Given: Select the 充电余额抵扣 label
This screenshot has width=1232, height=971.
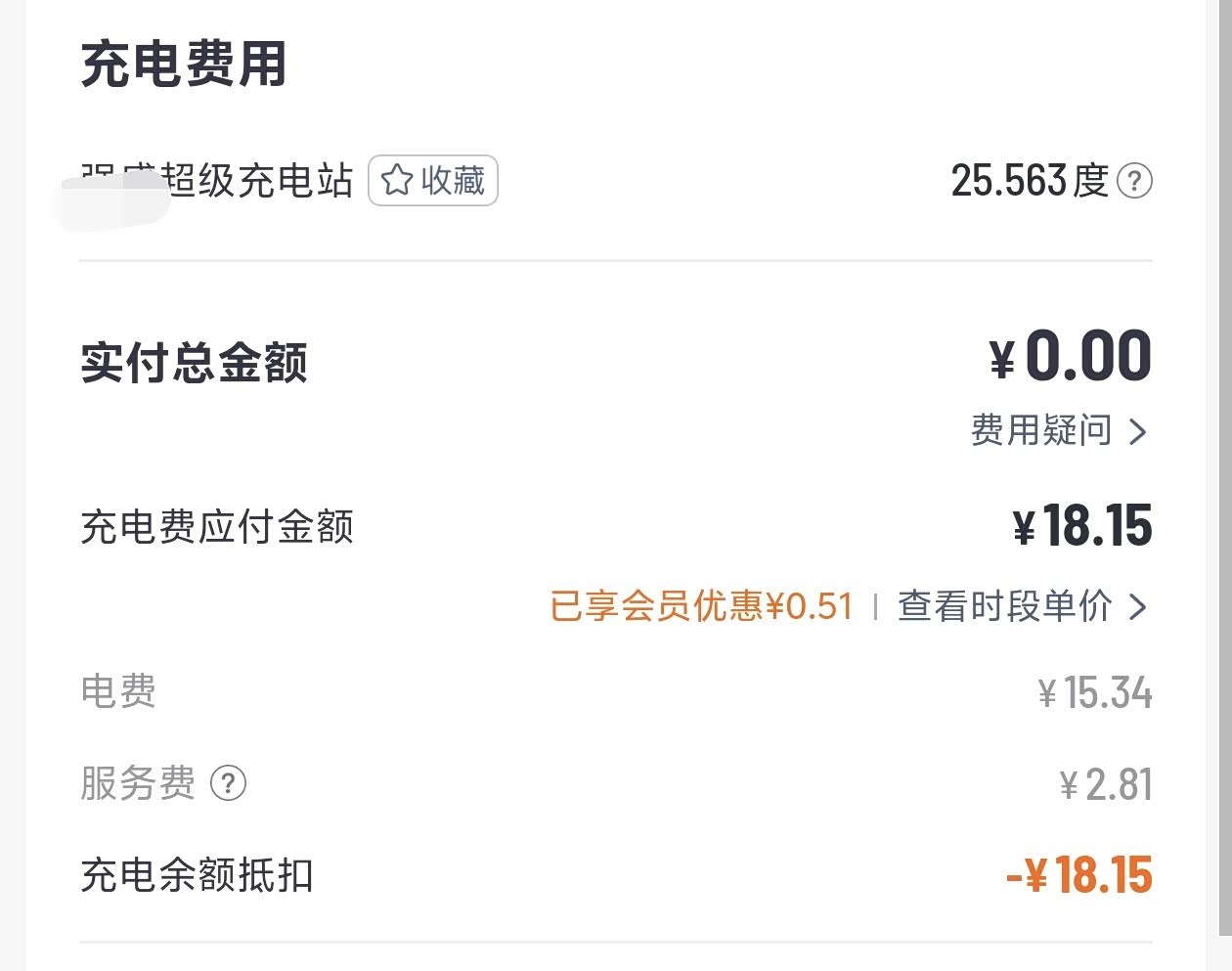Looking at the screenshot, I should pos(197,875).
